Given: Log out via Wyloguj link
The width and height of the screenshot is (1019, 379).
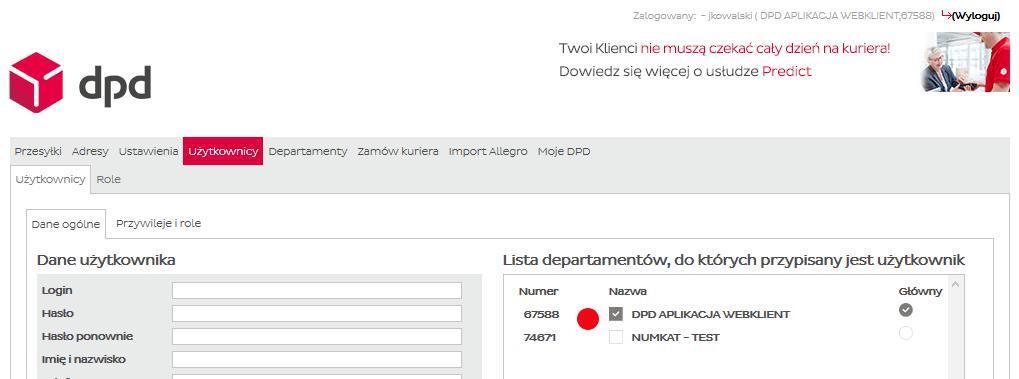Looking at the screenshot, I should point(976,16).
